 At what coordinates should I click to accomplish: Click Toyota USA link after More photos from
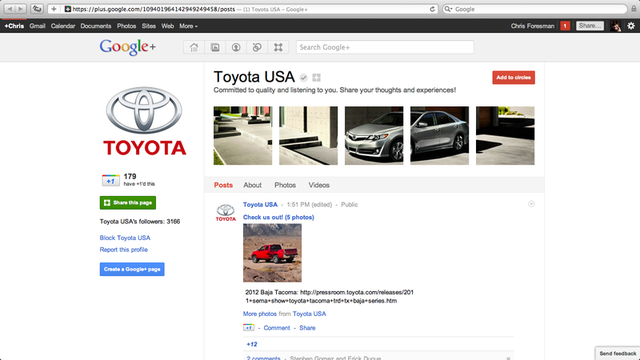pos(309,314)
